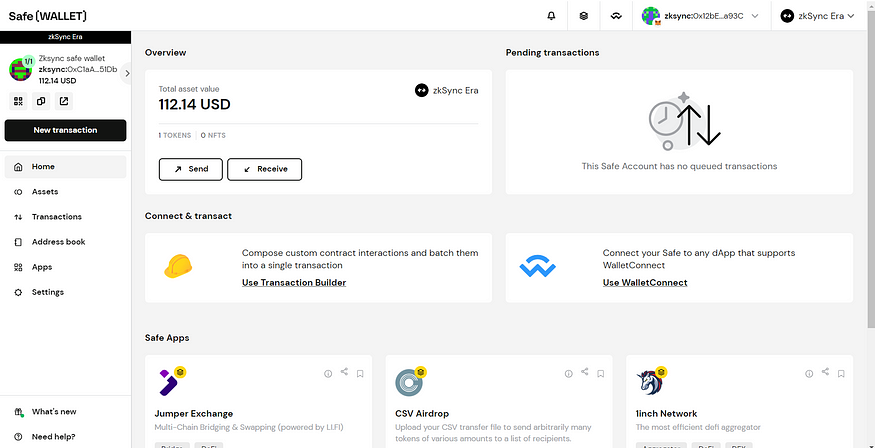This screenshot has width=875, height=448.
Task: Share the 1inch Network app
Action: 825,372
